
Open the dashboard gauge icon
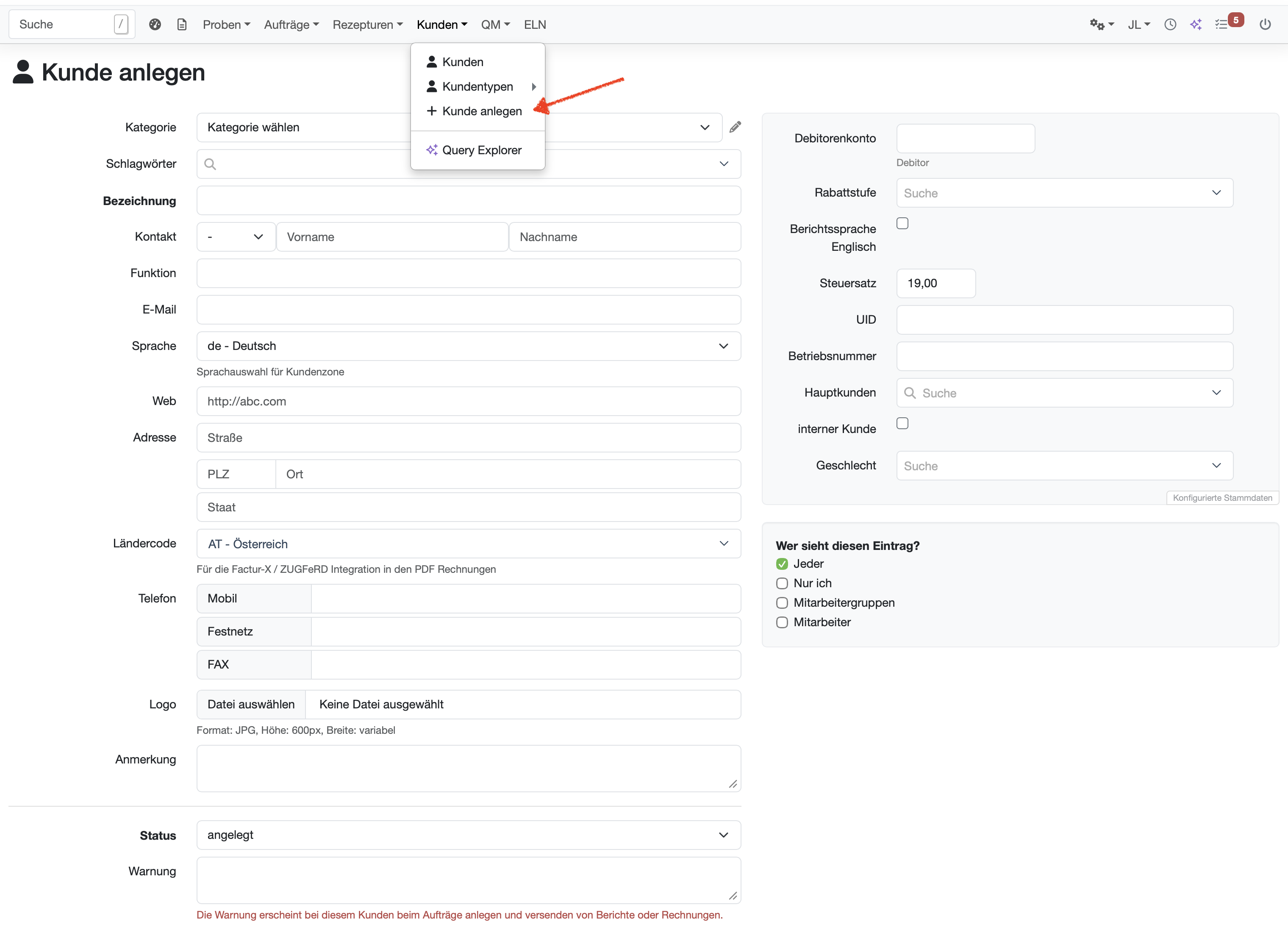[155, 25]
